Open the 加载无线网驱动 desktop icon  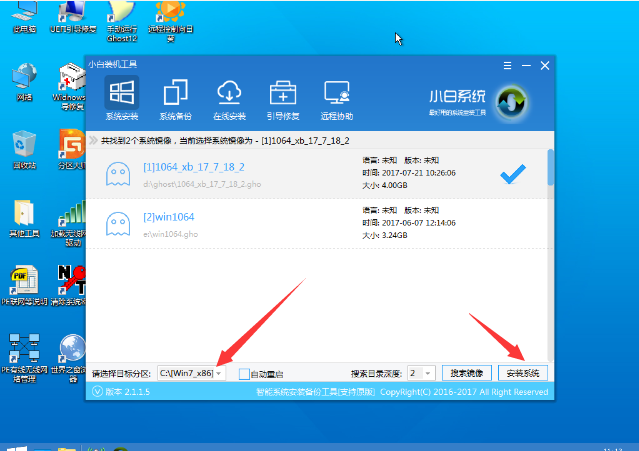(x=68, y=223)
